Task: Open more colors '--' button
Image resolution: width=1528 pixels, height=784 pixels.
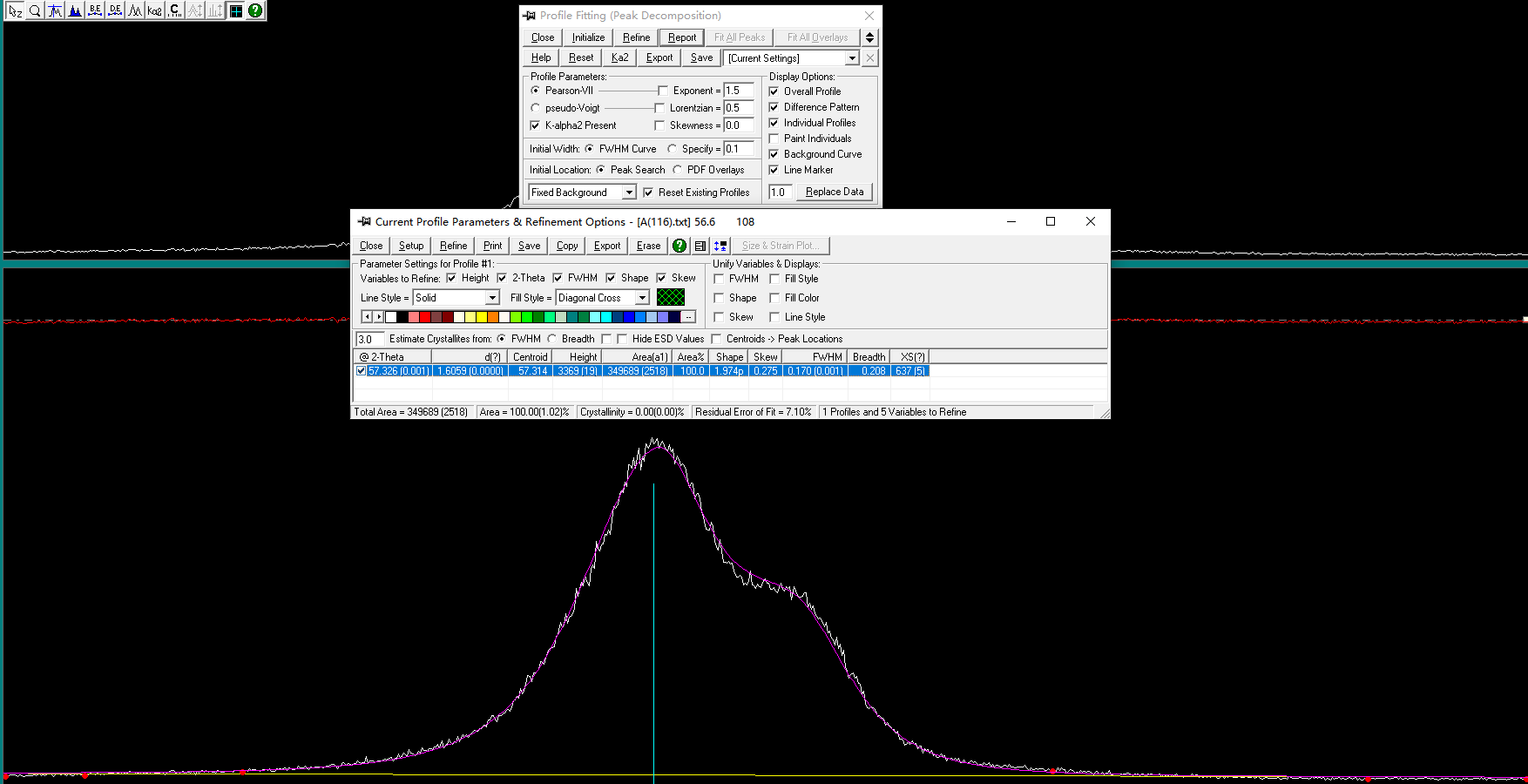Action: [689, 317]
